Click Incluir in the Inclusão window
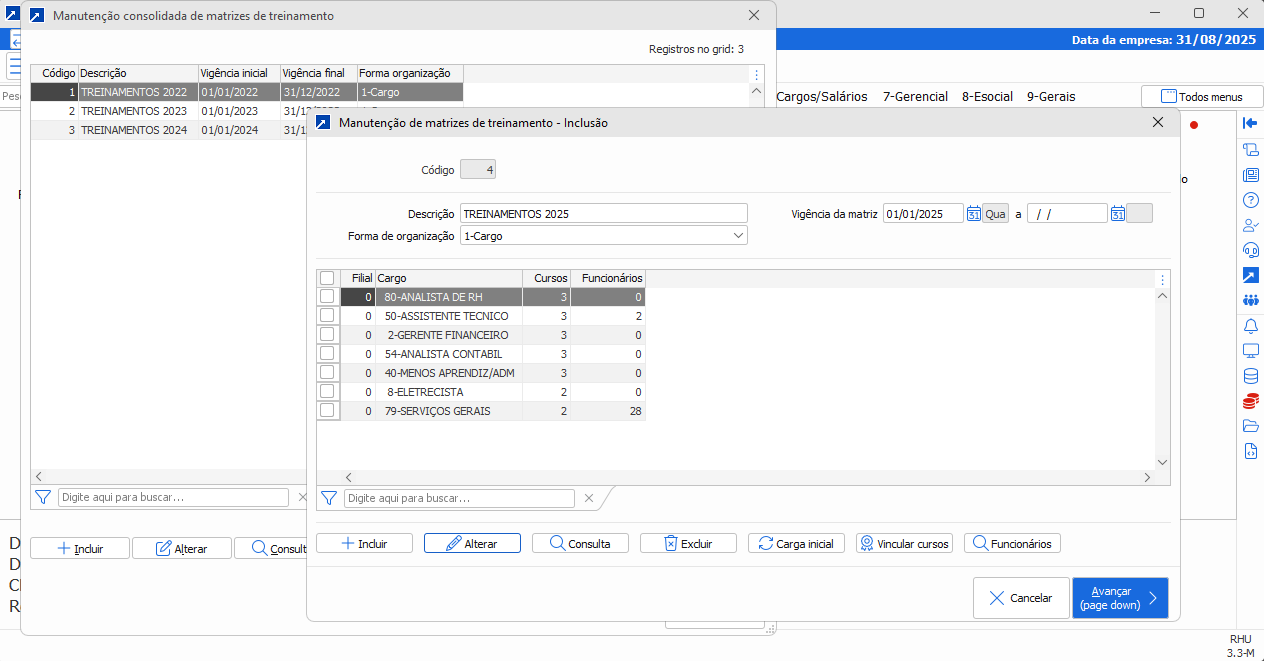Screen dimensions: 1264x661 365,543
